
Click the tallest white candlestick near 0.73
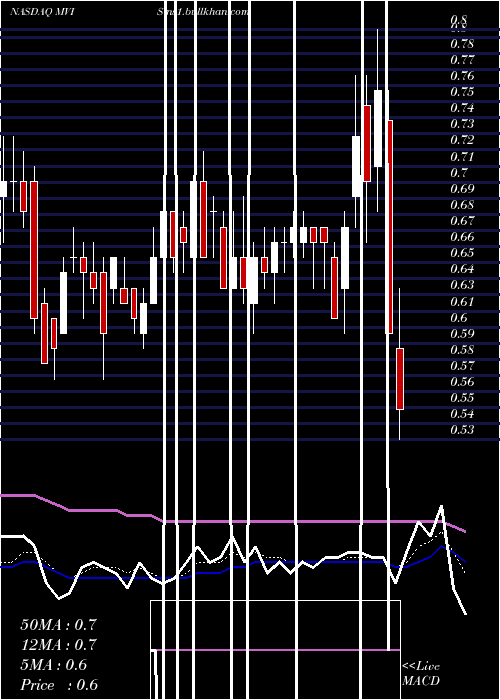pos(378,129)
